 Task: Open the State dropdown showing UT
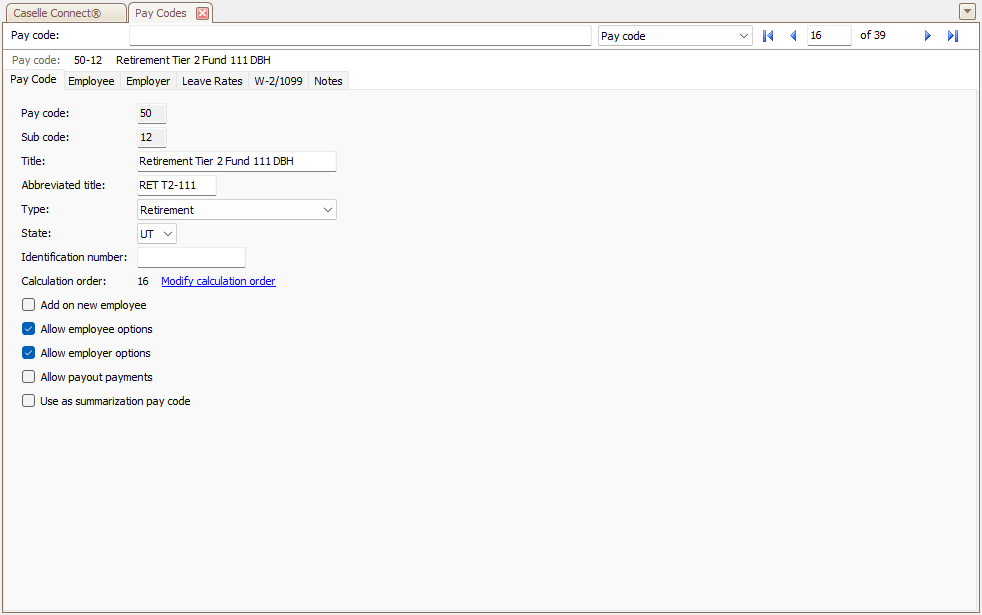click(x=167, y=234)
